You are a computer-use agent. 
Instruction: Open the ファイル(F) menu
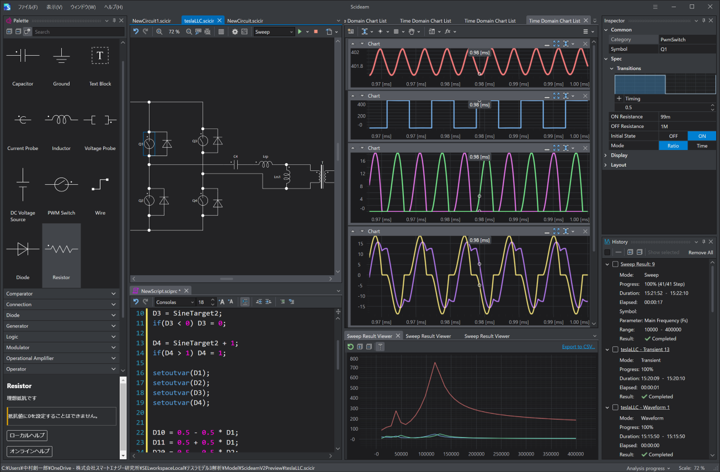tap(27, 7)
